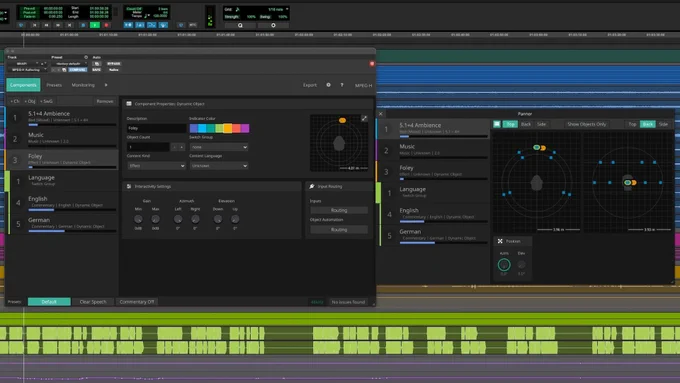This screenshot has height=383, width=680.
Task: Select the orange object in Panner back view
Action: coord(634,183)
